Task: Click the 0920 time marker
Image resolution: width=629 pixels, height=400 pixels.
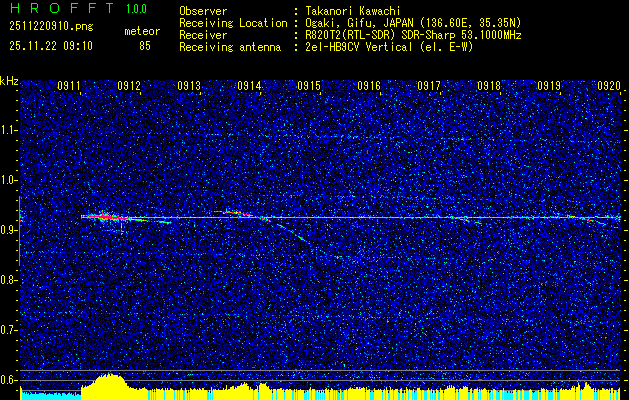Action: pos(609,85)
